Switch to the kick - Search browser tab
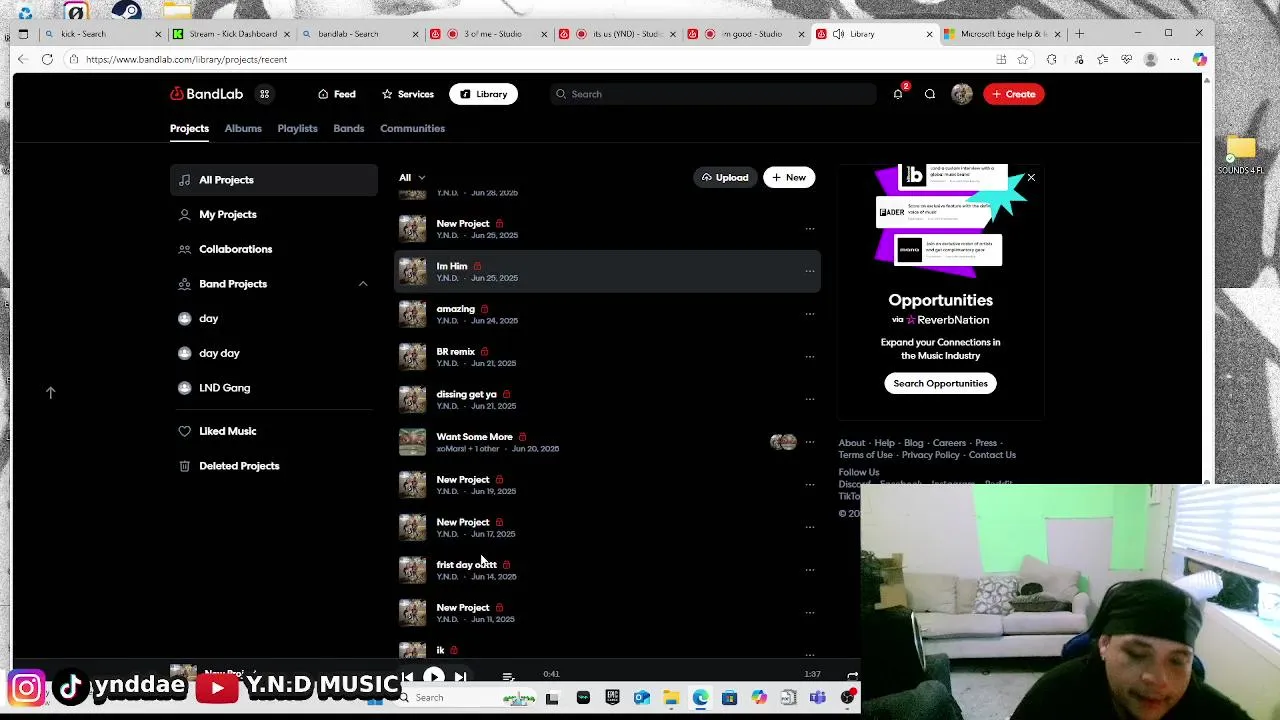The image size is (1280, 720). pos(102,34)
